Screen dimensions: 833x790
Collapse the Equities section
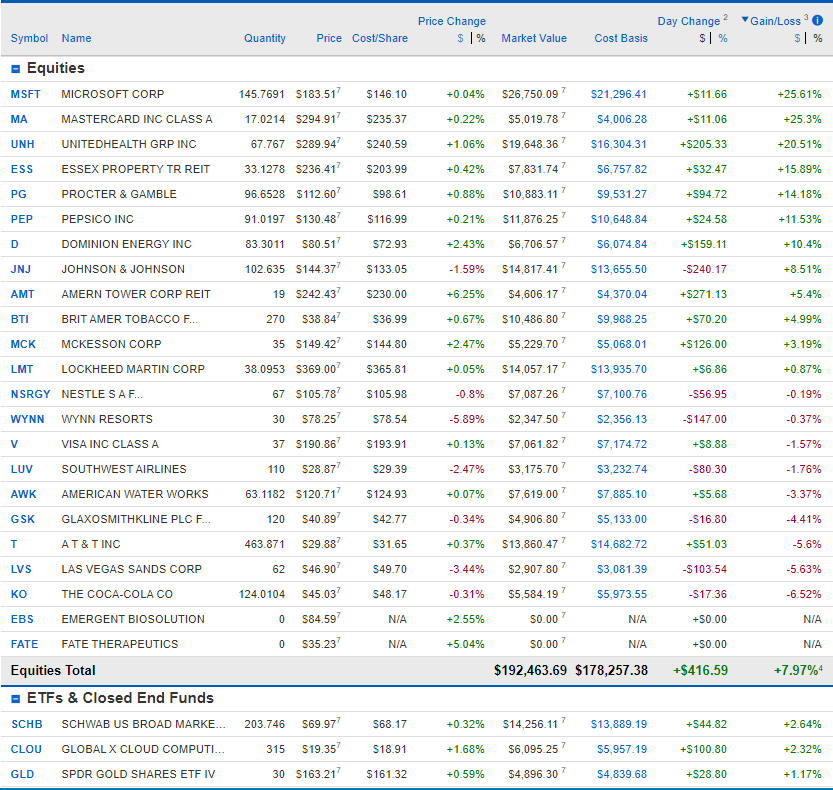(x=15, y=69)
